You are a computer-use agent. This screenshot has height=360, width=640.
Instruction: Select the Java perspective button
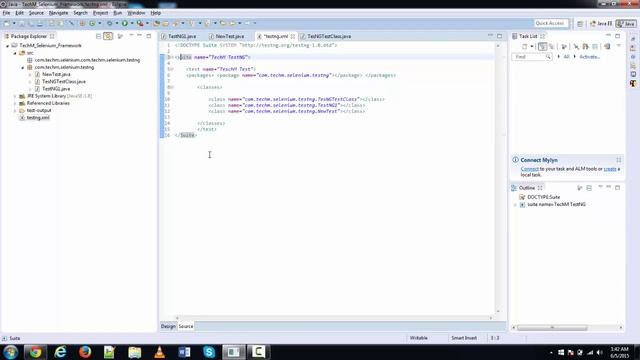[626, 24]
